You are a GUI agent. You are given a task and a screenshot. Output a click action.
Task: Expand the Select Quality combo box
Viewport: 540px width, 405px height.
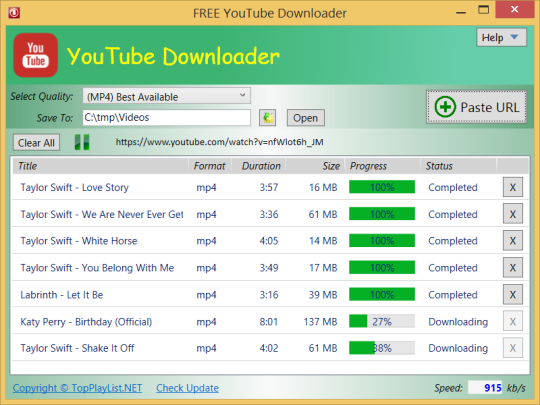[x=167, y=96]
